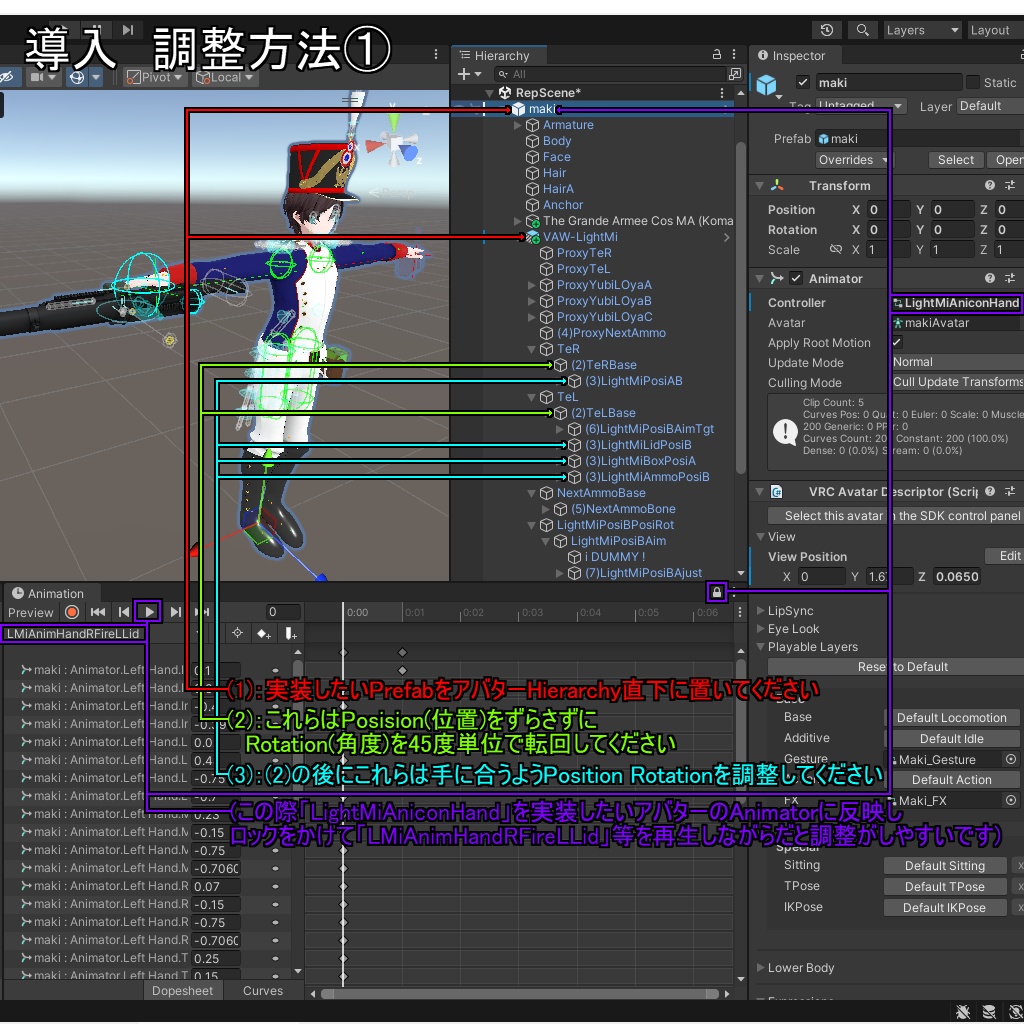The width and height of the screenshot is (1024, 1024).
Task: Click Position X field
Action: coord(888,210)
